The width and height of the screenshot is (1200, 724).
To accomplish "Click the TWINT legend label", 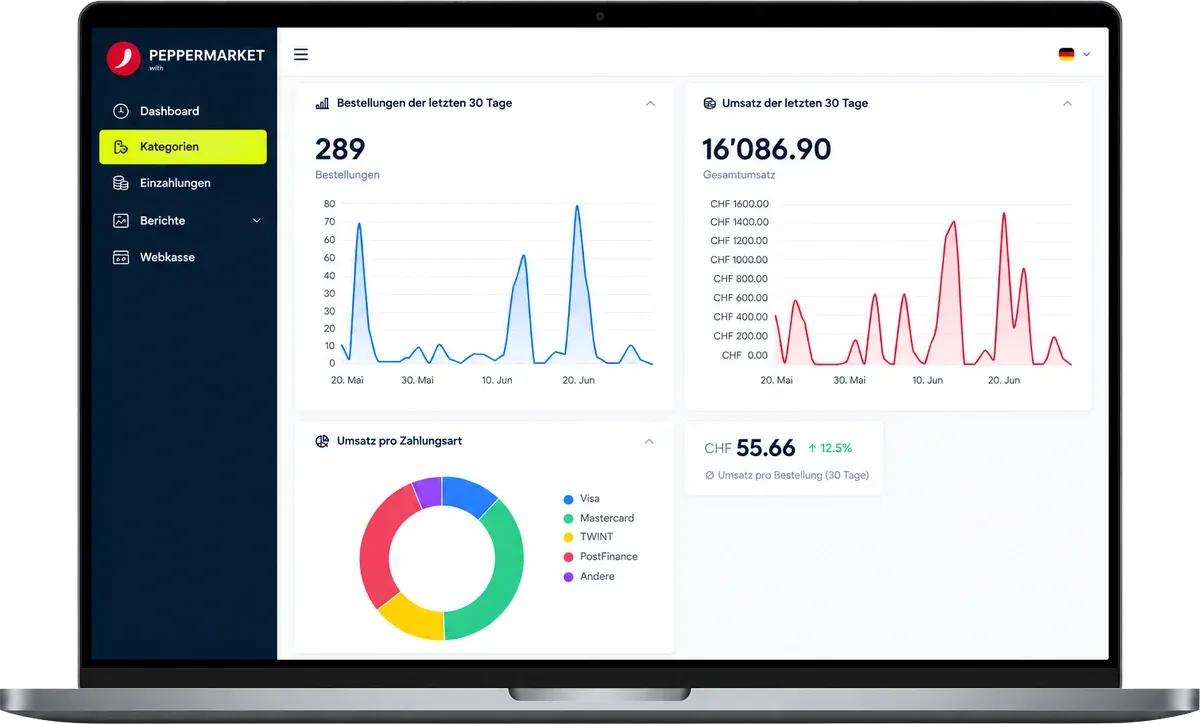I will (597, 537).
